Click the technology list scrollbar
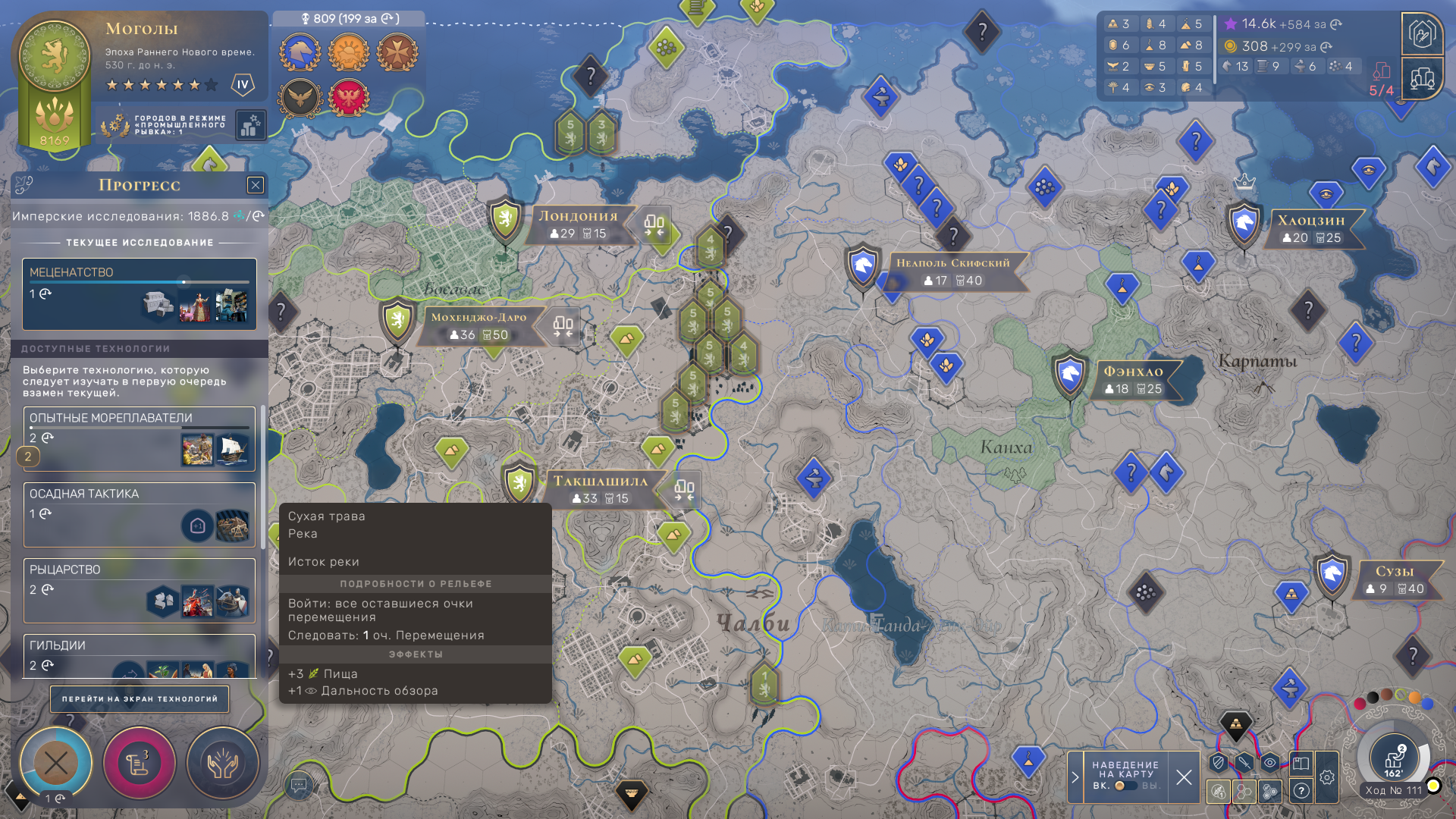 263,478
